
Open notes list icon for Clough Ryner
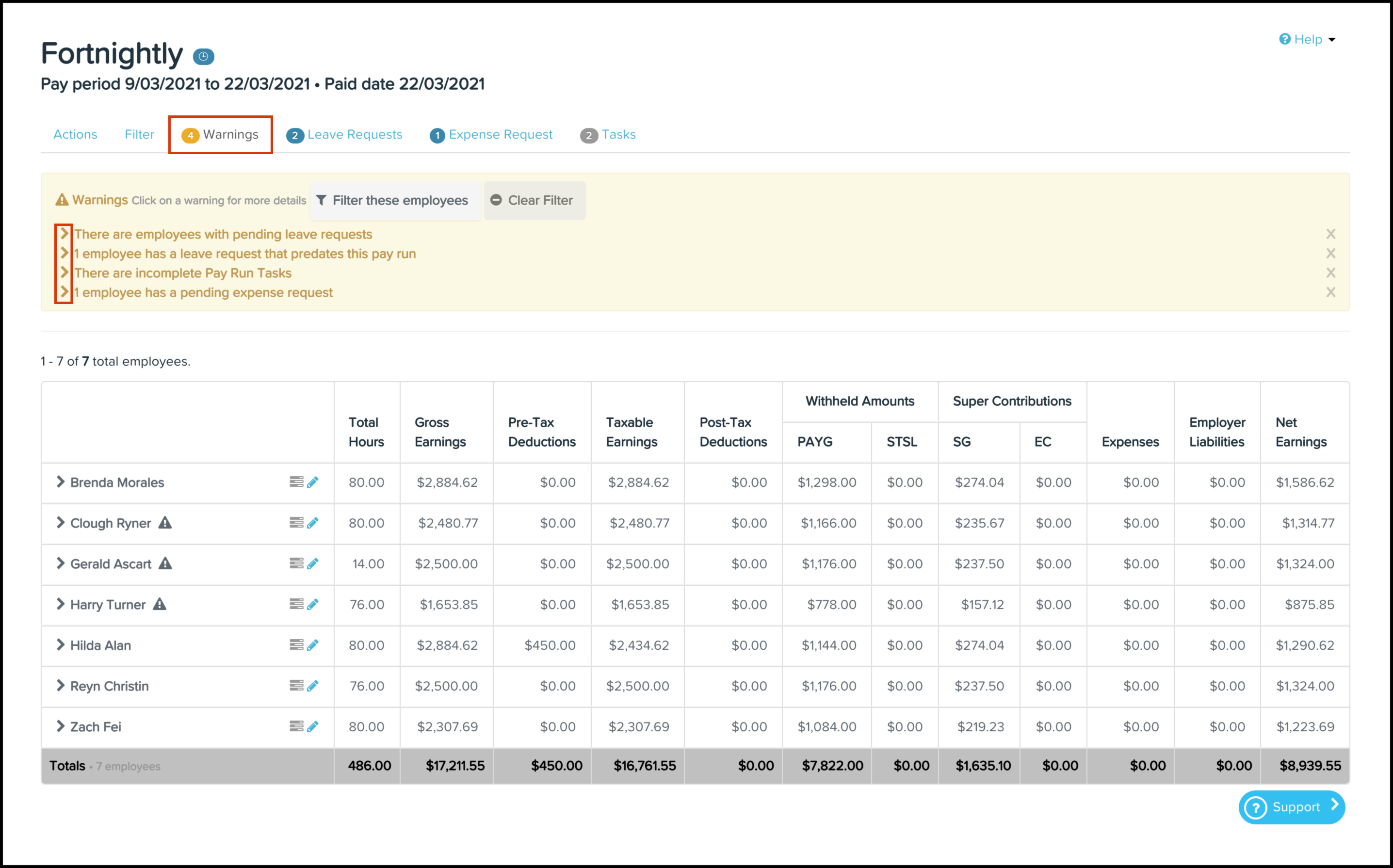(296, 522)
